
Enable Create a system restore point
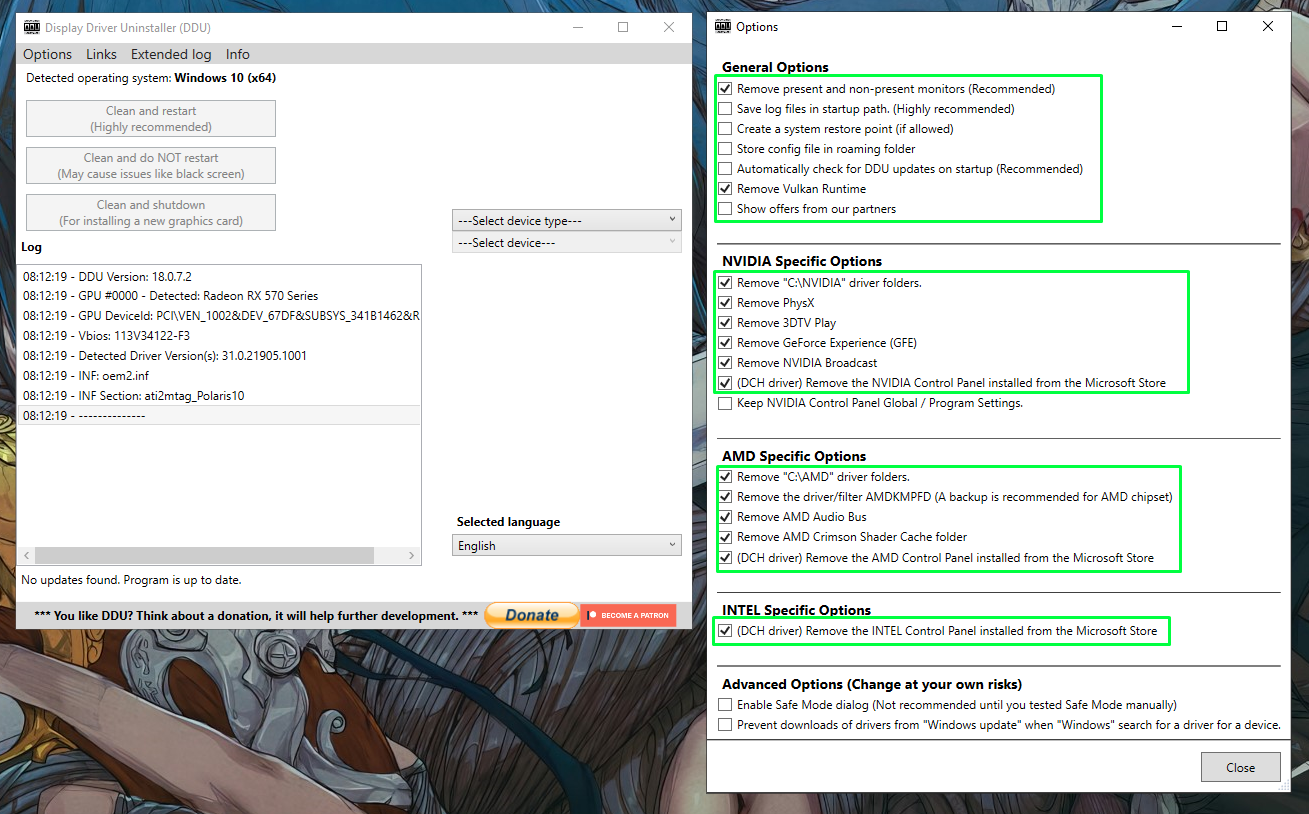pyautogui.click(x=725, y=129)
